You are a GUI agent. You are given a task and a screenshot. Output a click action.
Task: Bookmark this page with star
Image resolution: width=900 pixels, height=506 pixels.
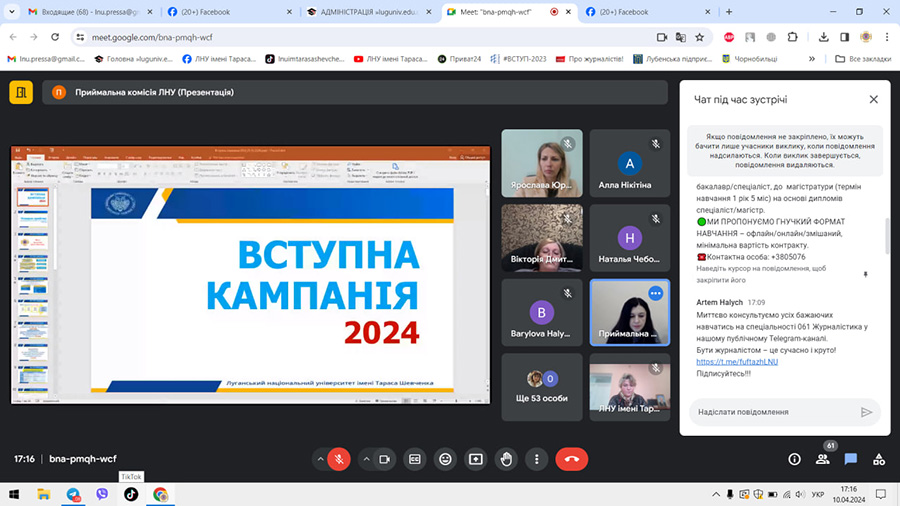click(x=700, y=37)
